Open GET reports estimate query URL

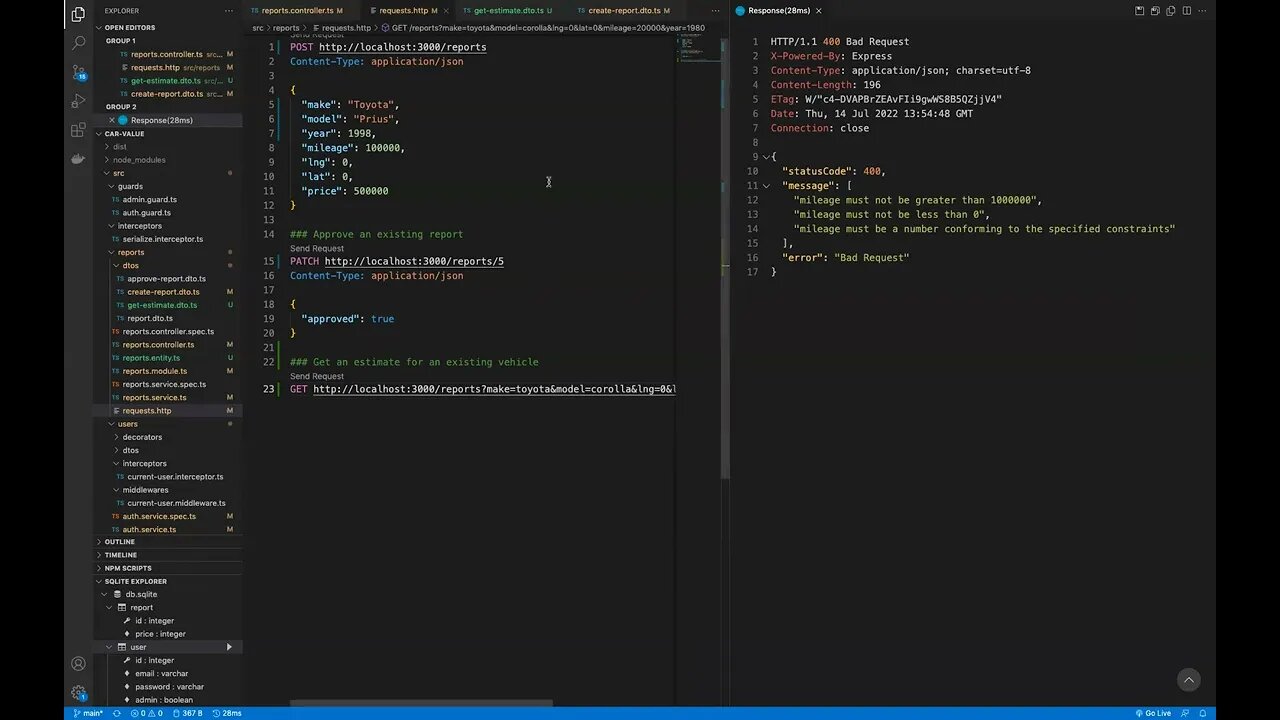[494, 389]
